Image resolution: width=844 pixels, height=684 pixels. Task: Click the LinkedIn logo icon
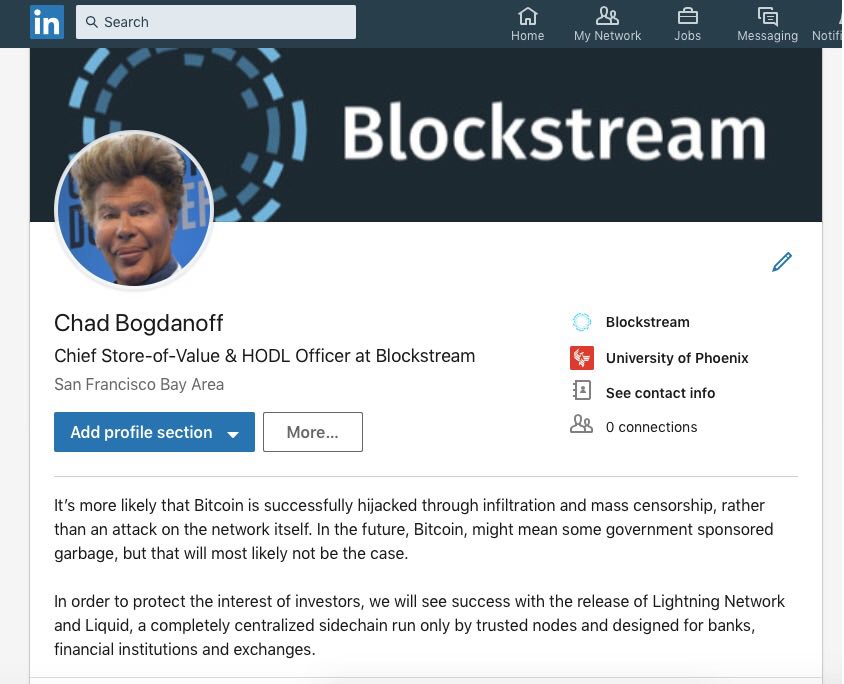click(x=47, y=22)
